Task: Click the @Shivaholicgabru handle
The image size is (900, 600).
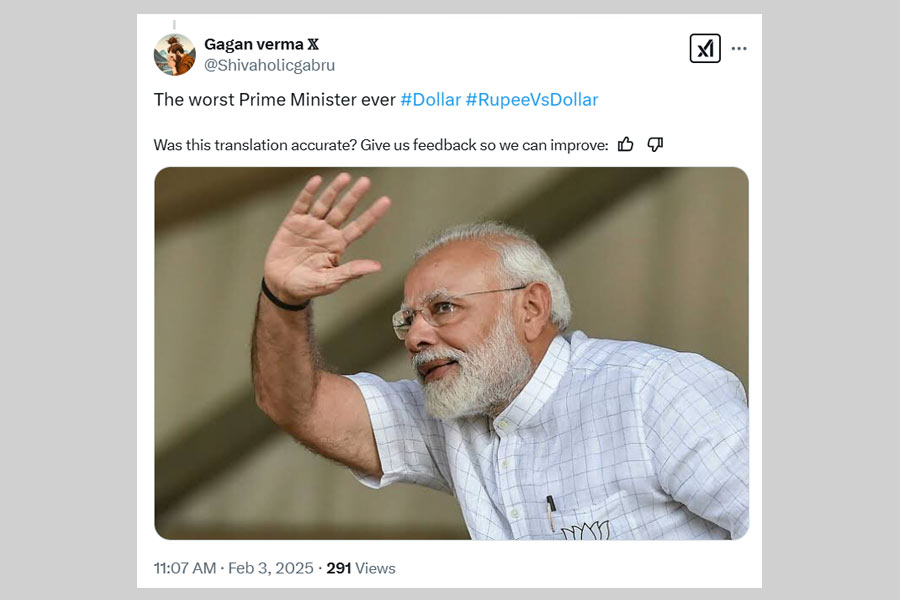Action: (x=269, y=65)
